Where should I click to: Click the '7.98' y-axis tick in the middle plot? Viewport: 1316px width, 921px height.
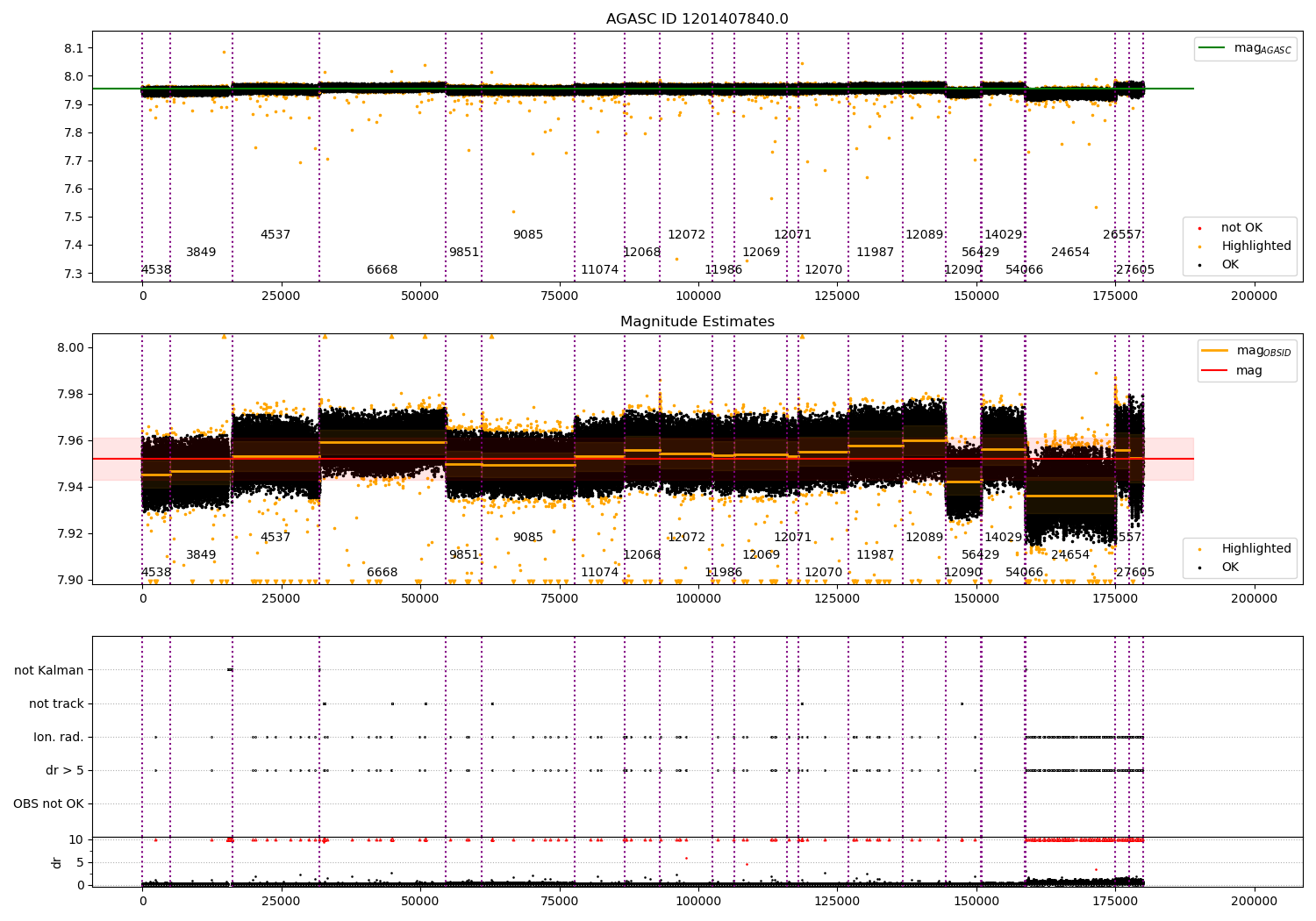tap(70, 394)
